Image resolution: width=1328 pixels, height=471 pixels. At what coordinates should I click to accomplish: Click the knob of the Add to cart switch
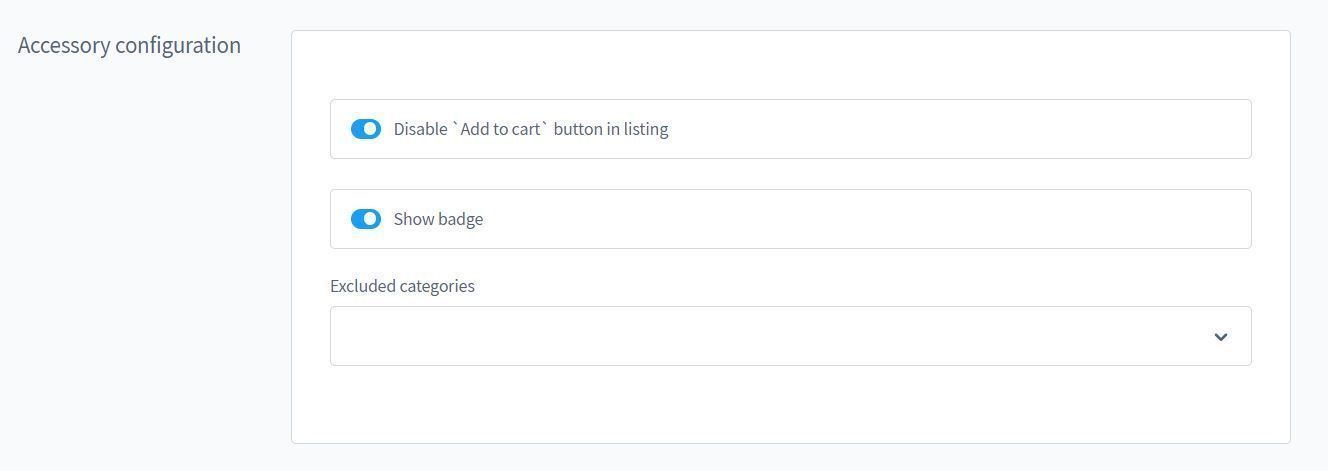pos(371,129)
